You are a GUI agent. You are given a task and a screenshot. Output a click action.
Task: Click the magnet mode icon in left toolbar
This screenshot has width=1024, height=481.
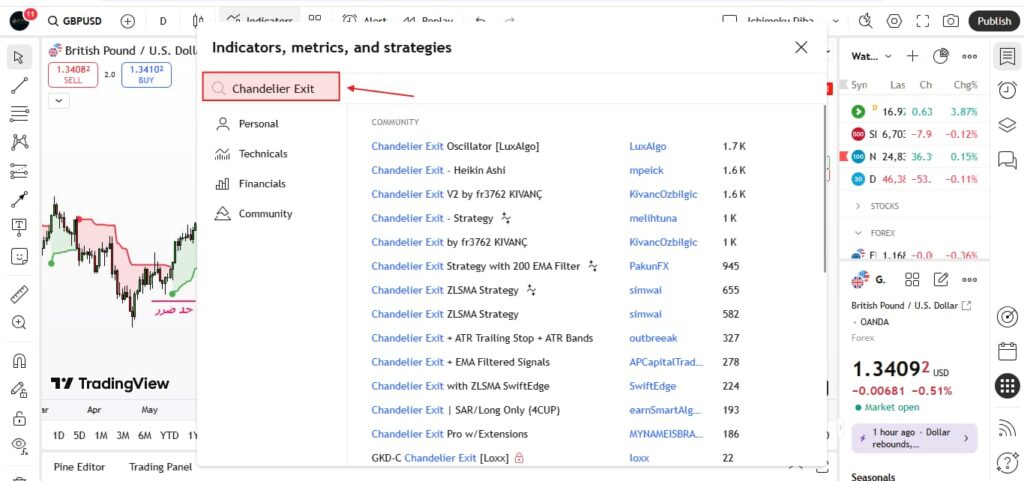click(x=18, y=361)
